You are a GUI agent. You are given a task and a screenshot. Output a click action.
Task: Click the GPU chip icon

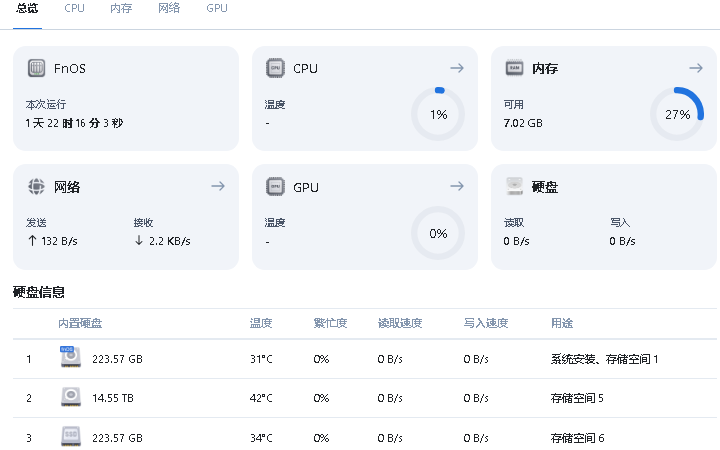[275, 186]
